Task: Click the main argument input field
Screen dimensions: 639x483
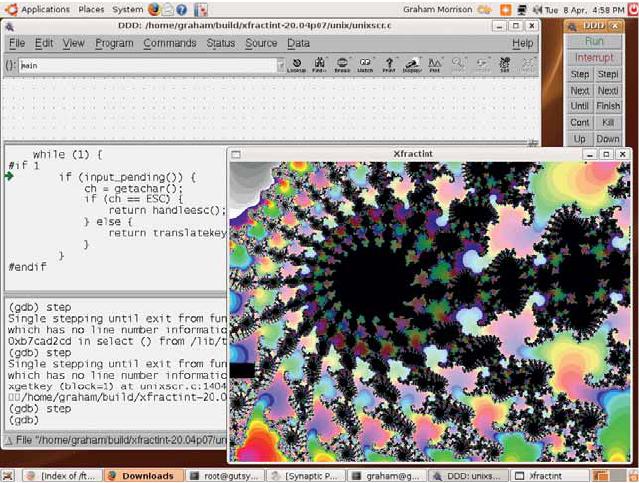Action: click(x=148, y=65)
